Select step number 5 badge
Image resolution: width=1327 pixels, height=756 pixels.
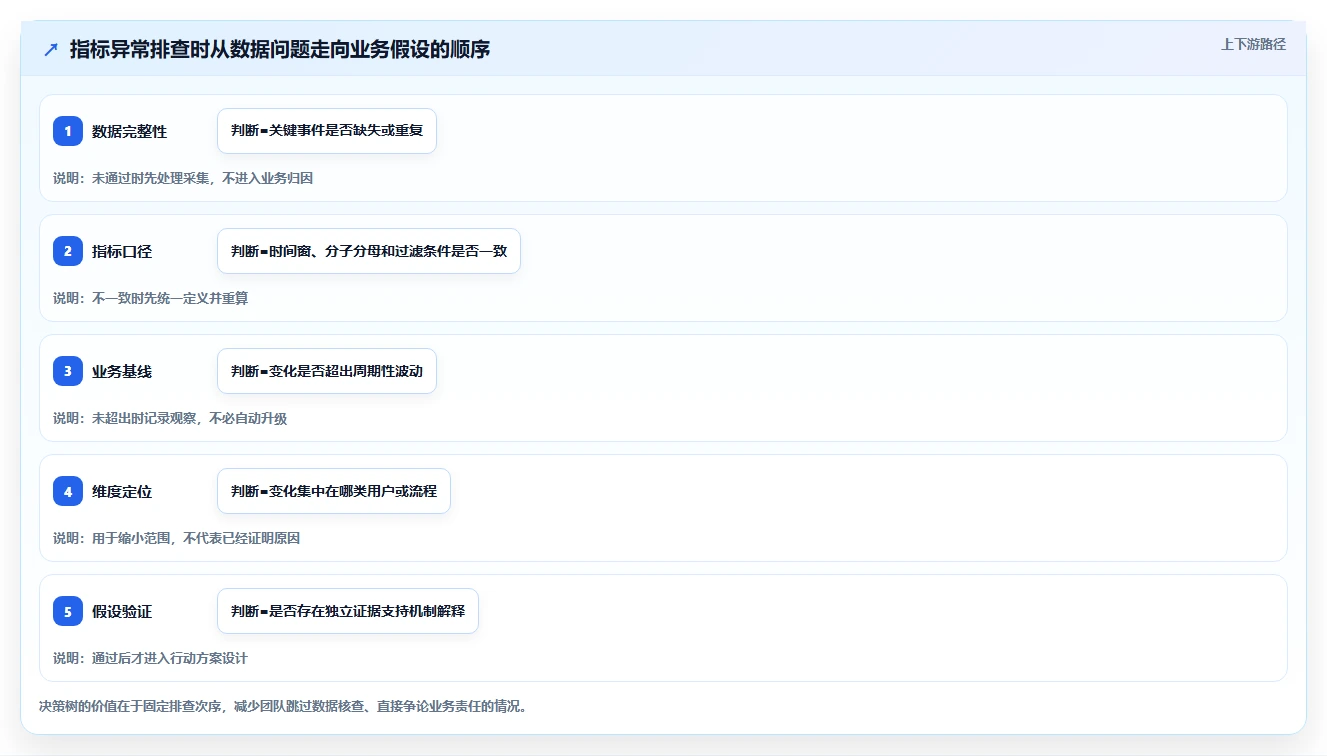[x=68, y=611]
